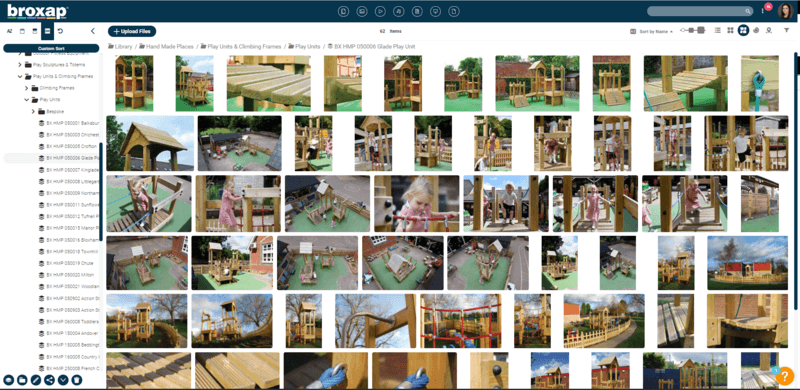
Task: Click the Upload Files button
Action: (x=132, y=31)
